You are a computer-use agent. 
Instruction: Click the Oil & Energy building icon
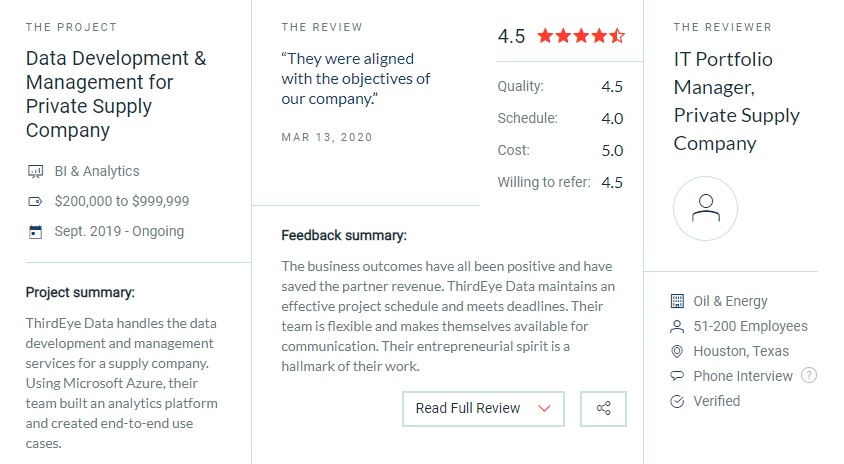click(x=677, y=301)
